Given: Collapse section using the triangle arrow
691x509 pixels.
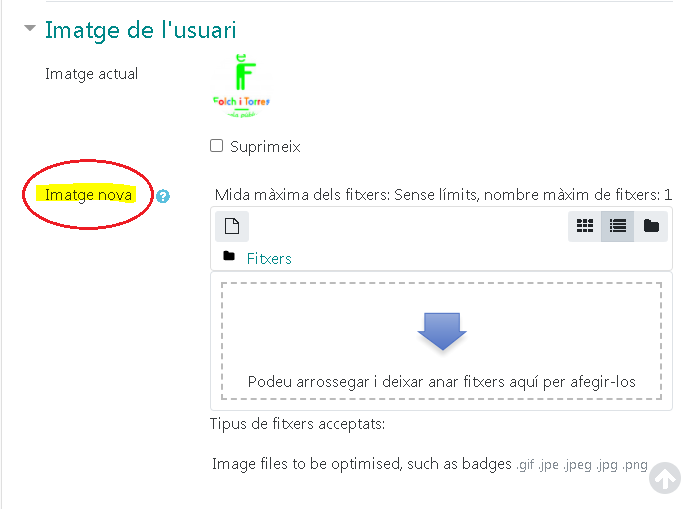Looking at the screenshot, I should pyautogui.click(x=29, y=30).
